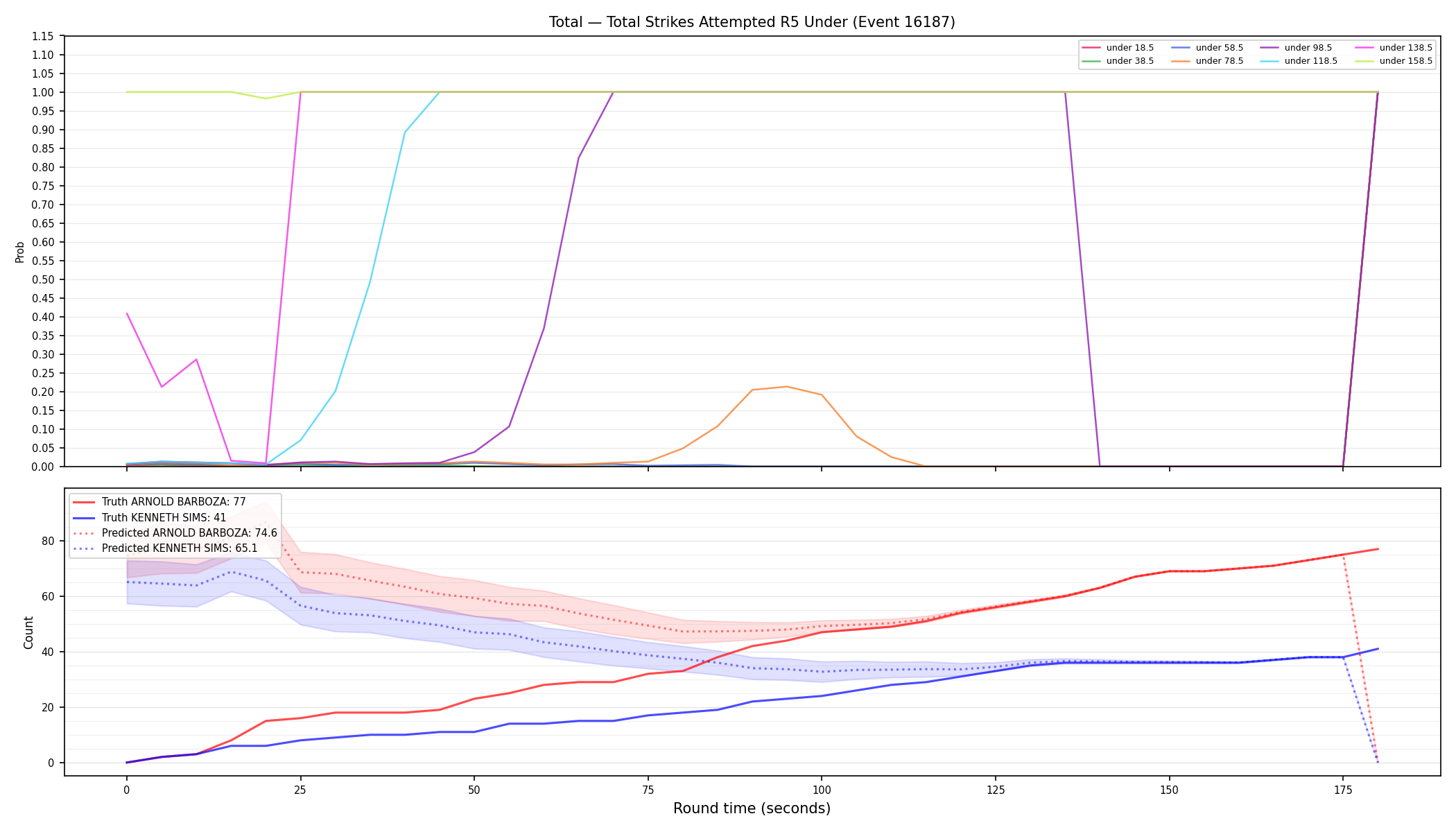Click the 60 tick on Count axis
Screen dimensions: 1456x832
(49, 596)
